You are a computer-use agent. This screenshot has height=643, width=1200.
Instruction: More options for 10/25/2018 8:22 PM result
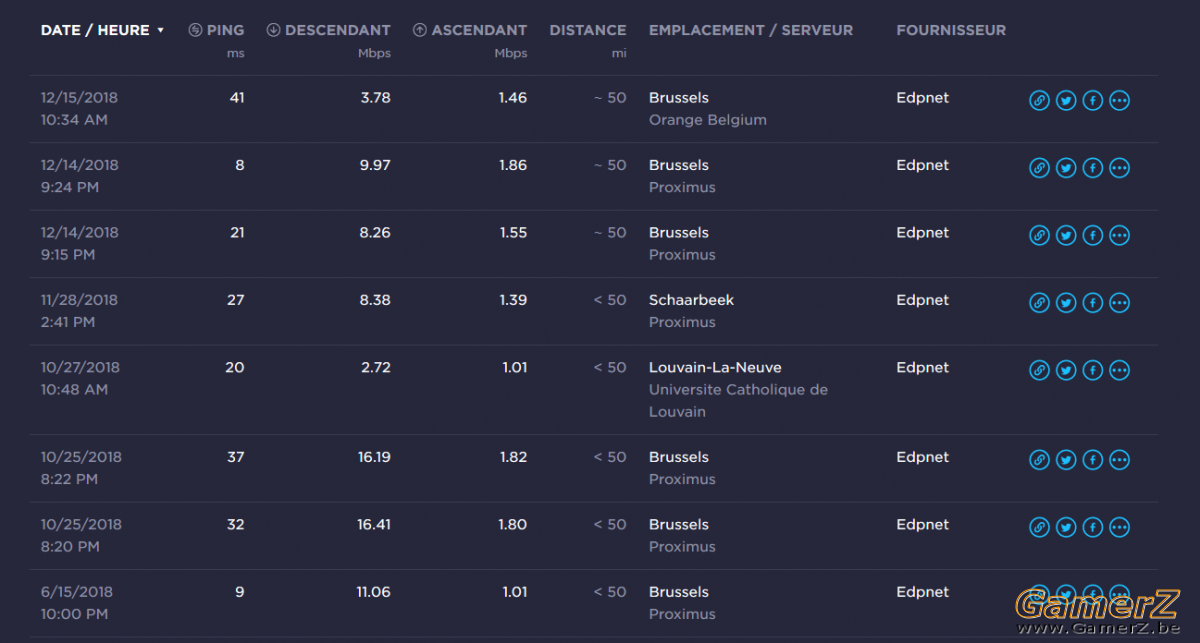click(x=1120, y=461)
